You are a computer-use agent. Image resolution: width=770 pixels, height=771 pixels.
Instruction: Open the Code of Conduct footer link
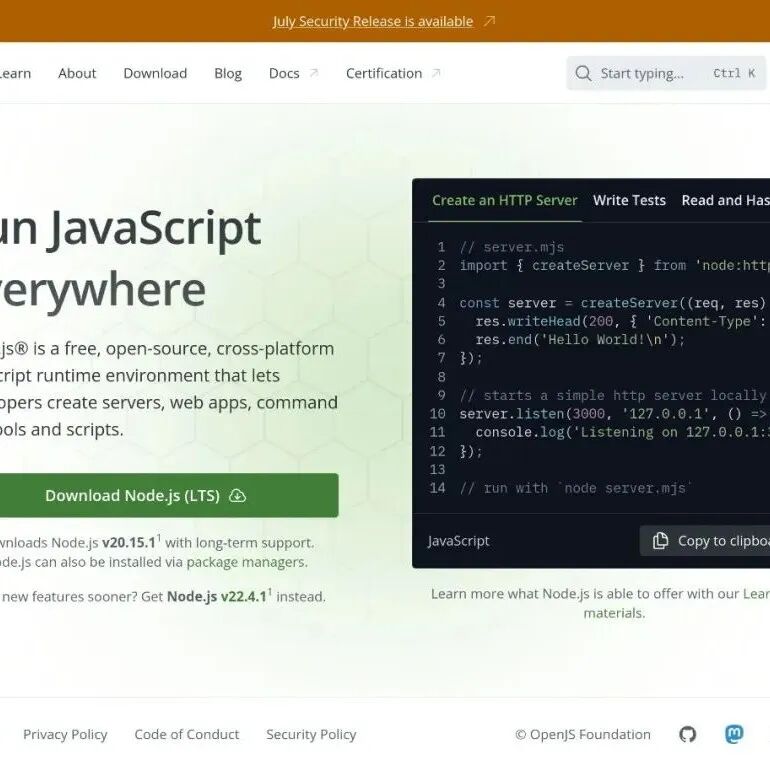(187, 735)
